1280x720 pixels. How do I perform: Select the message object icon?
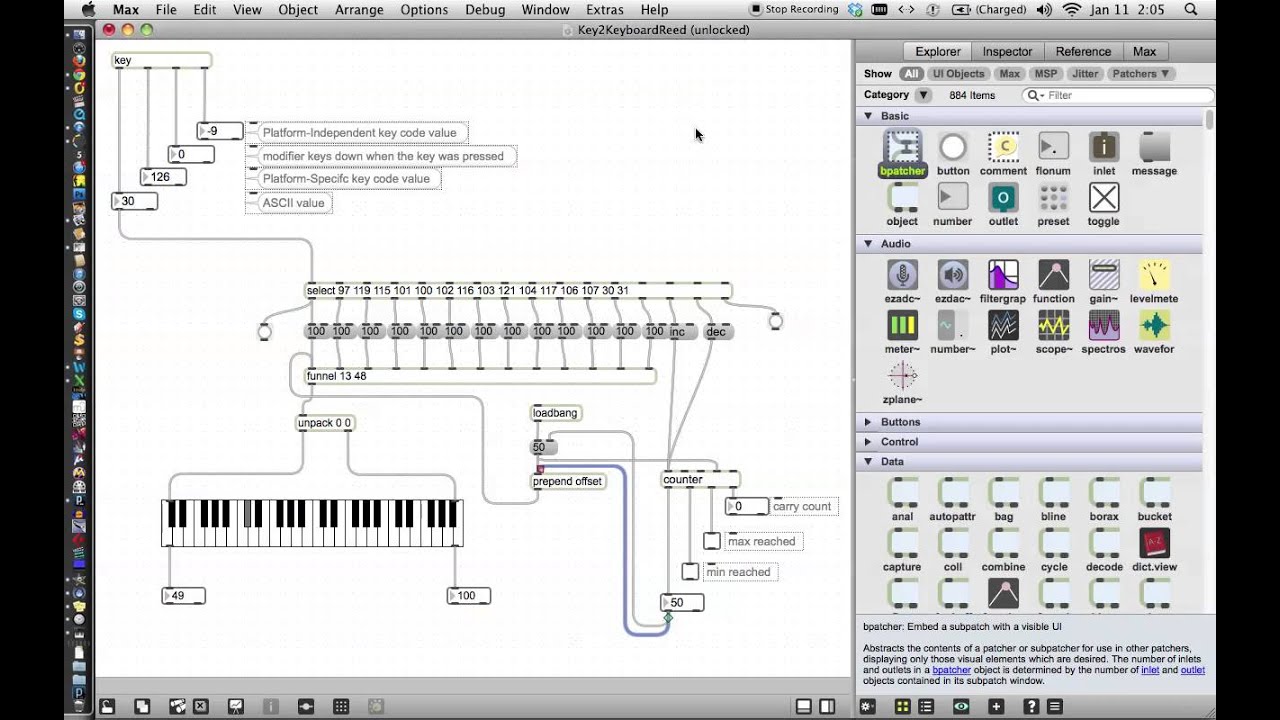1154,148
